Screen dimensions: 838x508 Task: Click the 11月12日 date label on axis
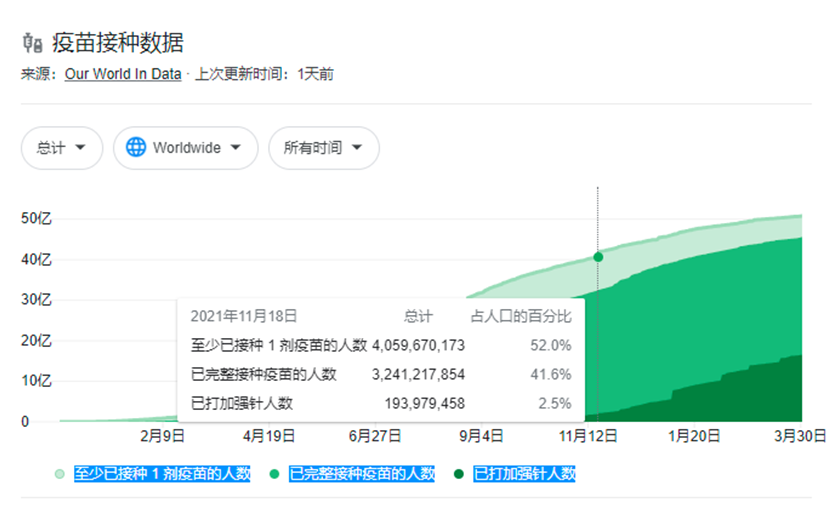click(x=589, y=436)
